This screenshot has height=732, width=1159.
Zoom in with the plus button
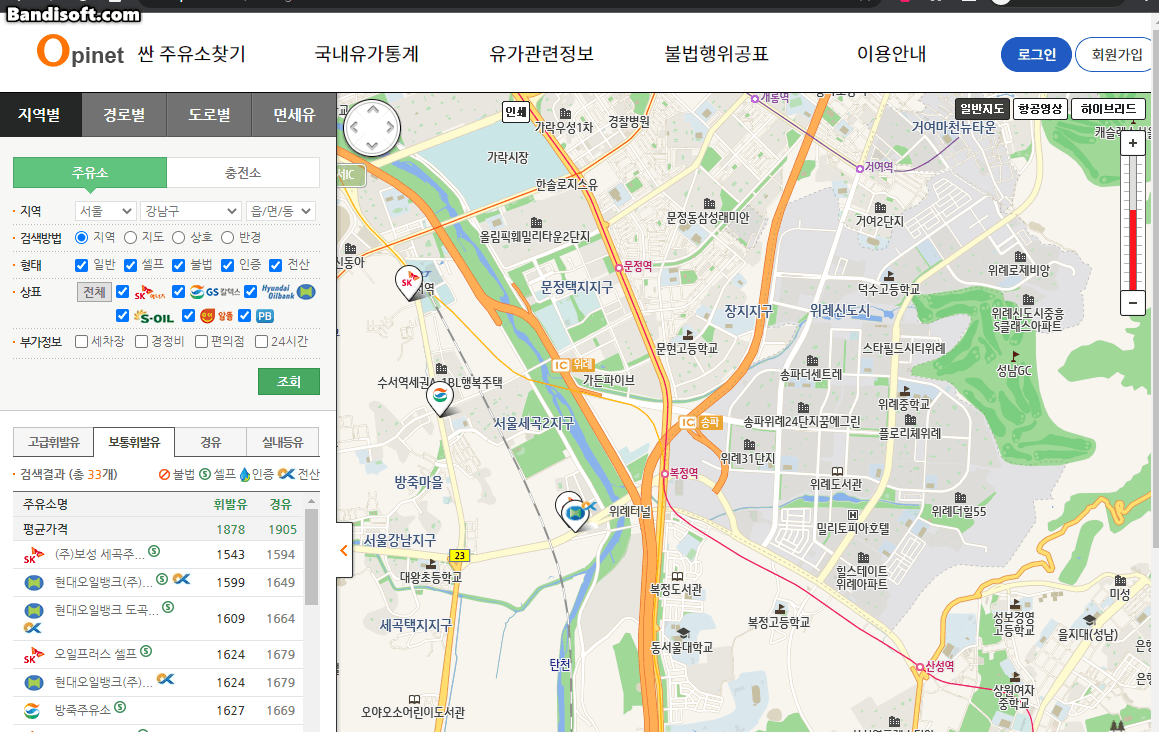(x=1132, y=143)
